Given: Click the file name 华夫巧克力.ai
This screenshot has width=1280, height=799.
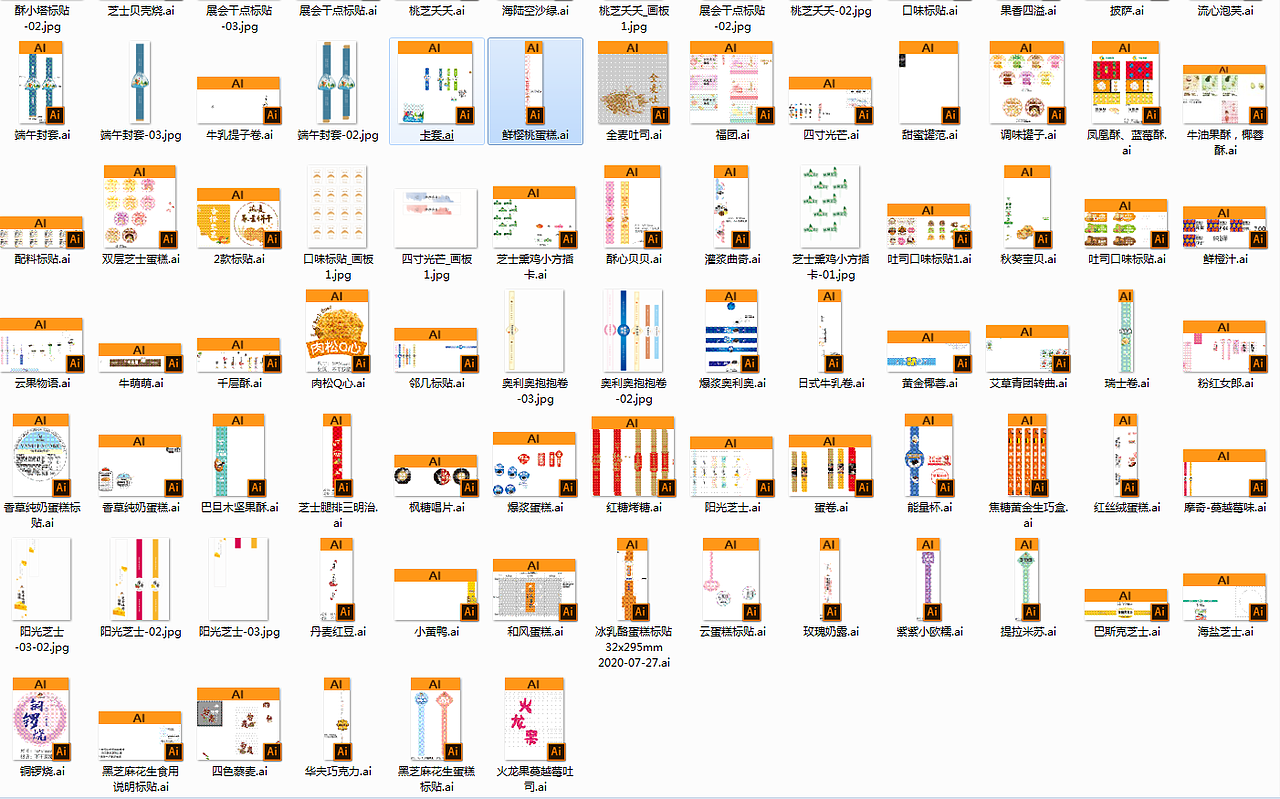Looking at the screenshot, I should point(336,771).
